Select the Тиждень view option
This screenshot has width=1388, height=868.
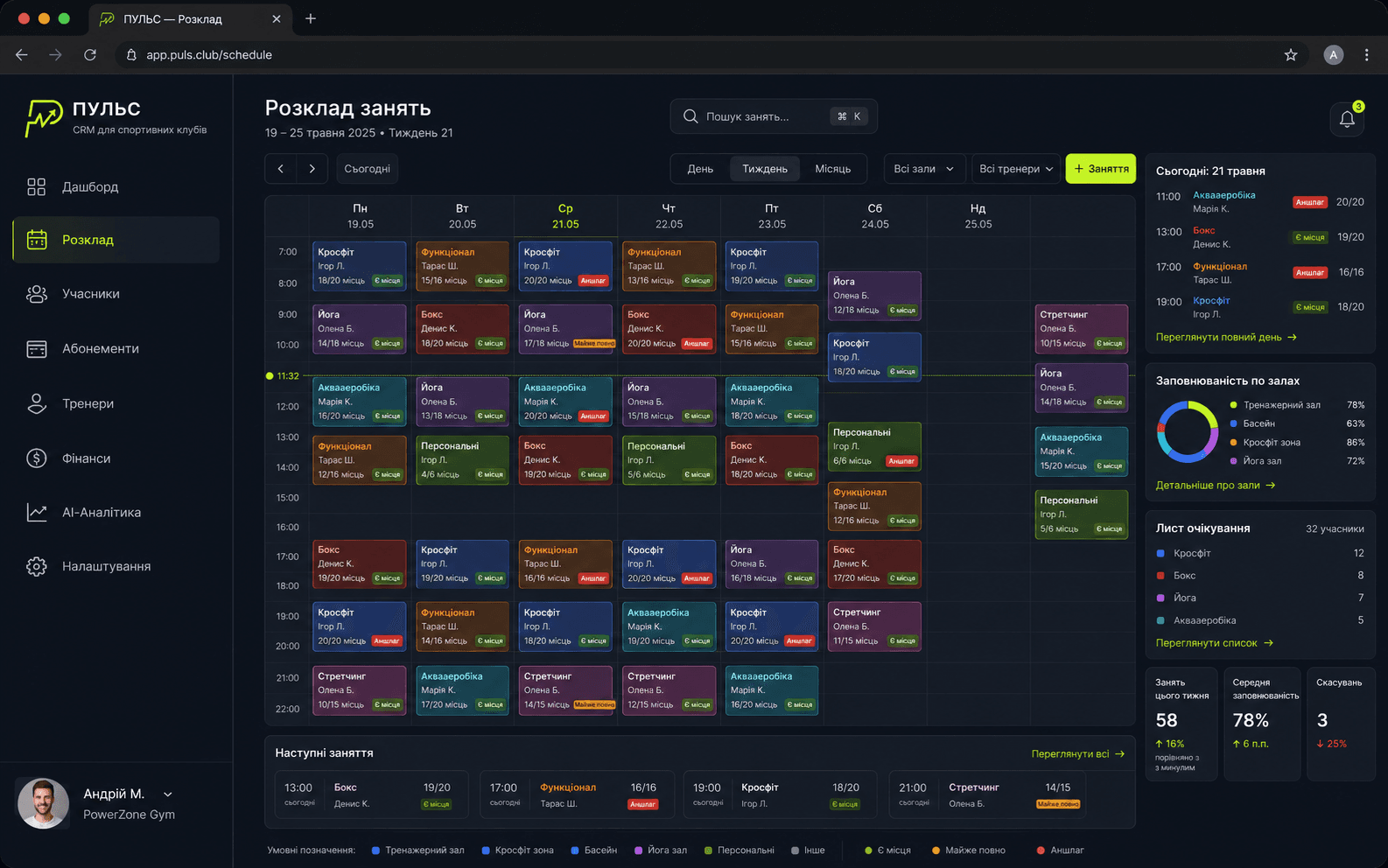click(x=765, y=169)
